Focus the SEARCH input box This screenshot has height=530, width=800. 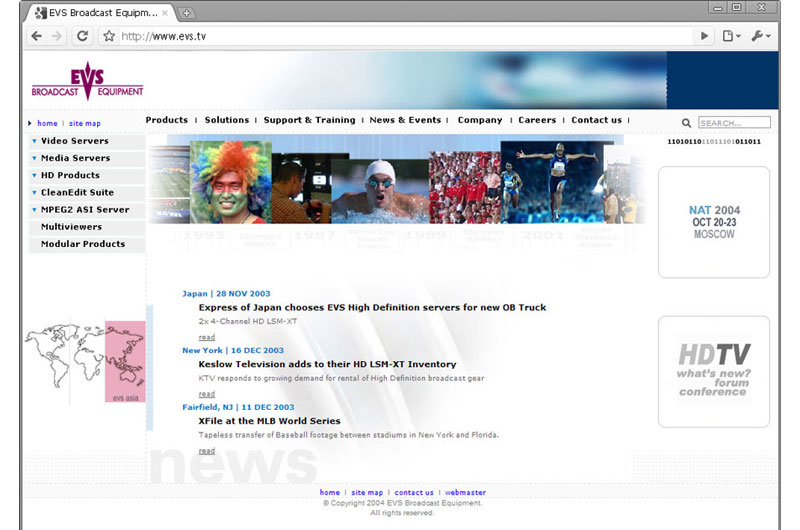coord(734,122)
